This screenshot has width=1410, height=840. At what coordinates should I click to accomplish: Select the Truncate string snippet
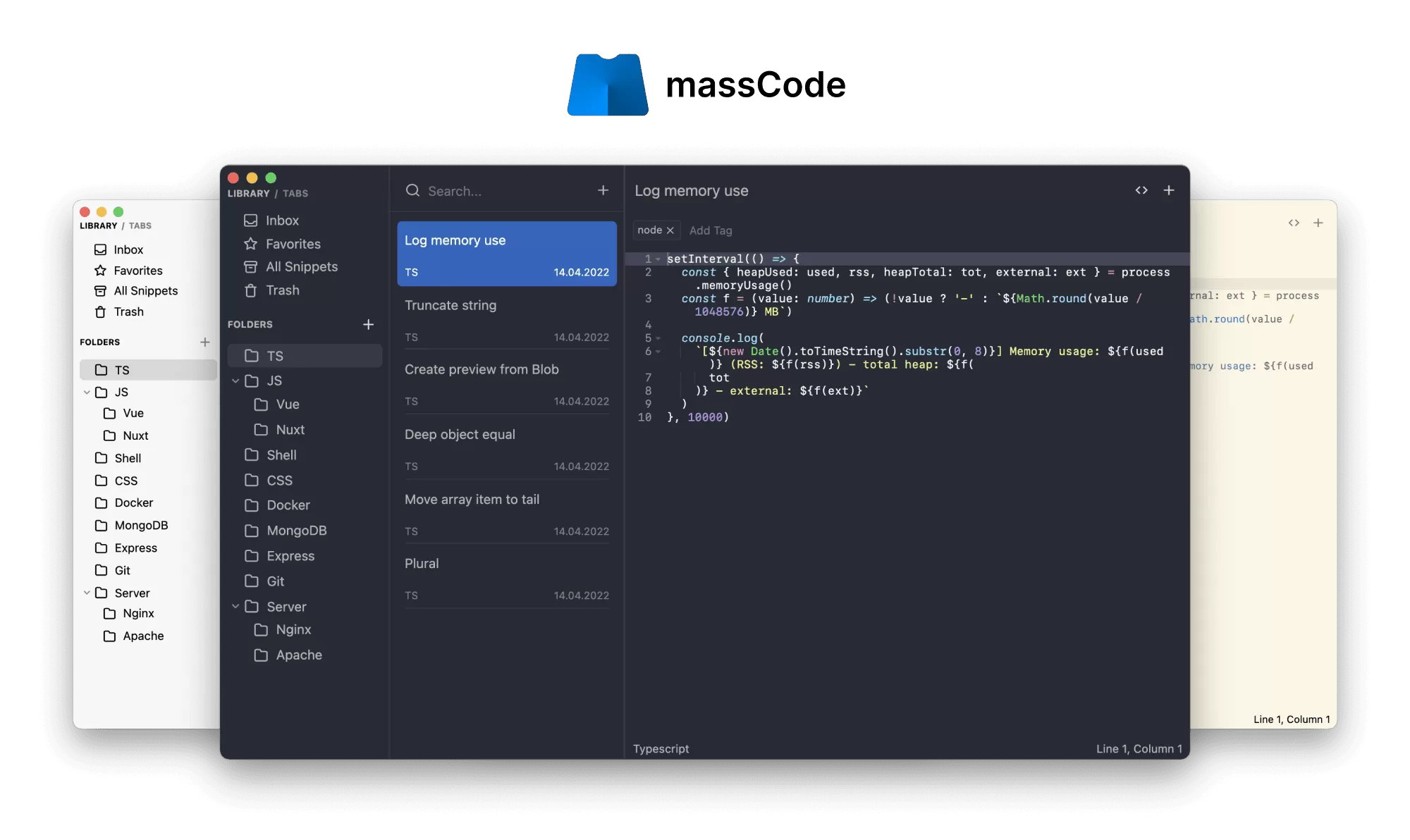click(451, 305)
